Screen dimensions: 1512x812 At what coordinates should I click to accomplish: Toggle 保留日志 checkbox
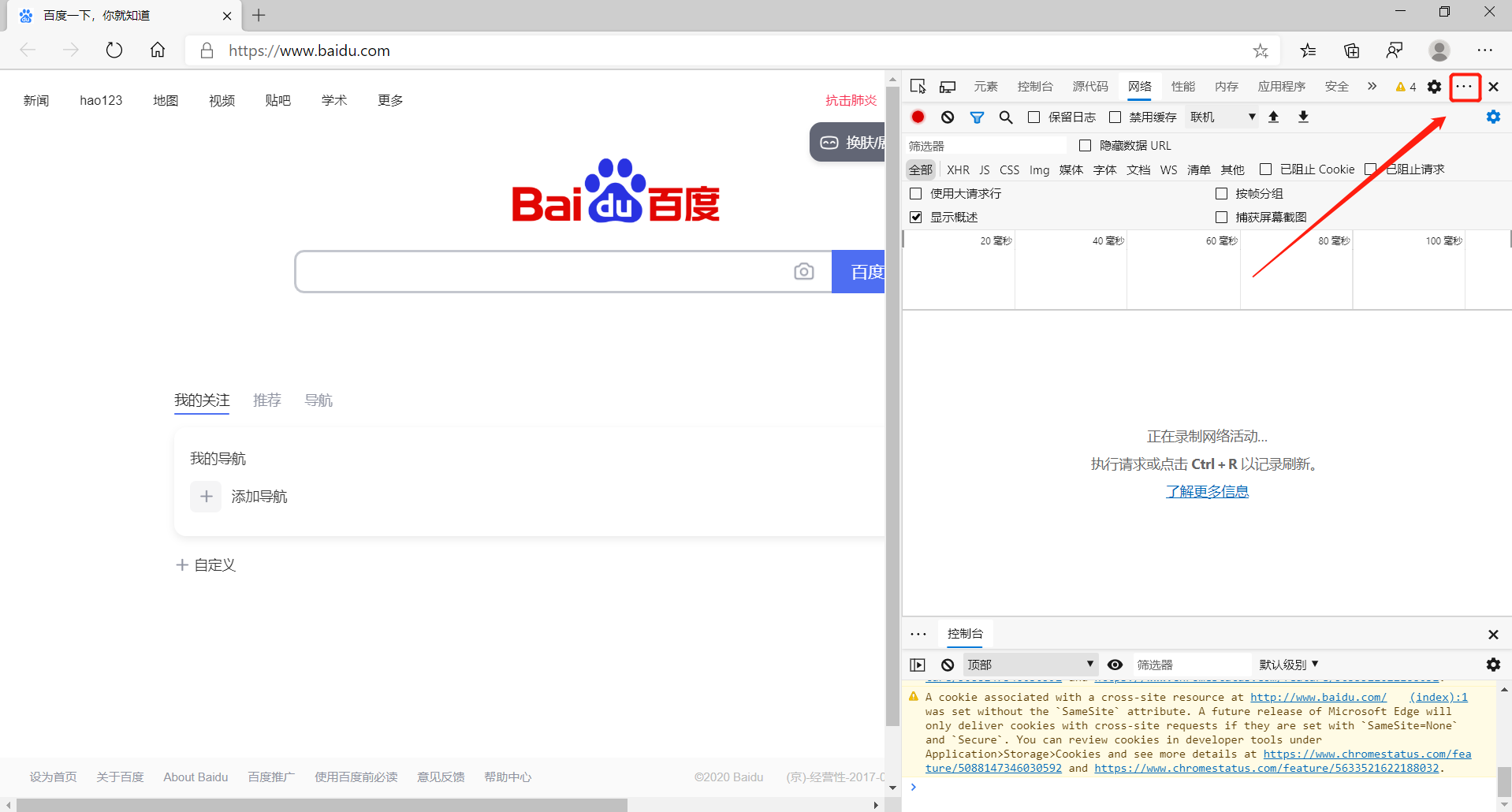coord(1033,117)
